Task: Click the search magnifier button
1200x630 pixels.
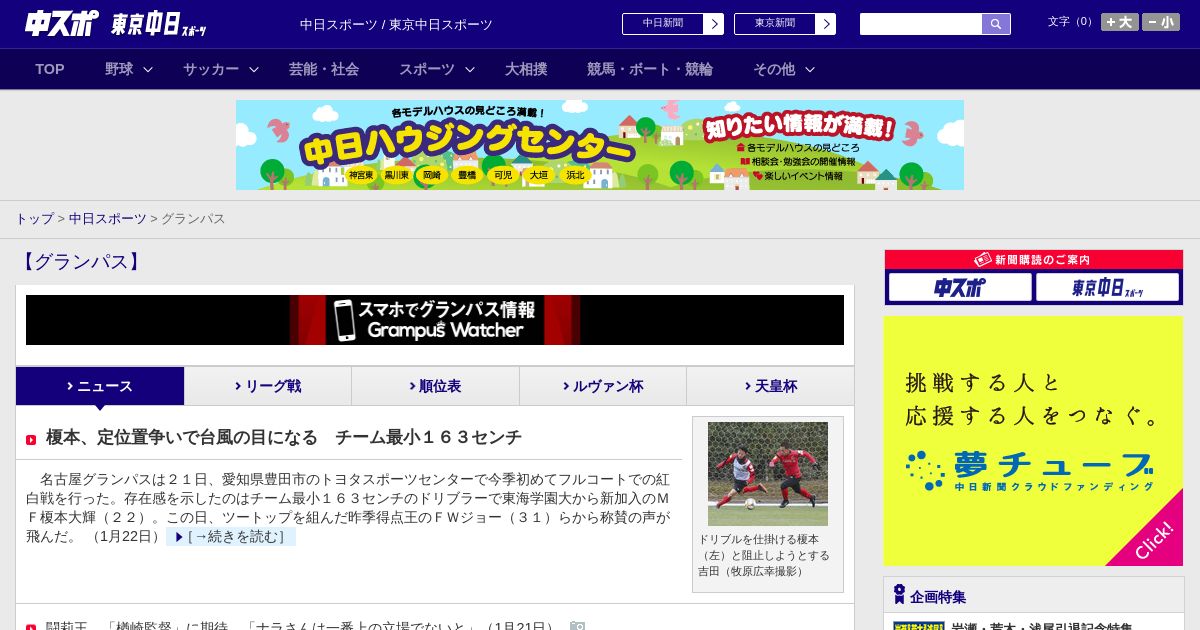Action: point(996,24)
